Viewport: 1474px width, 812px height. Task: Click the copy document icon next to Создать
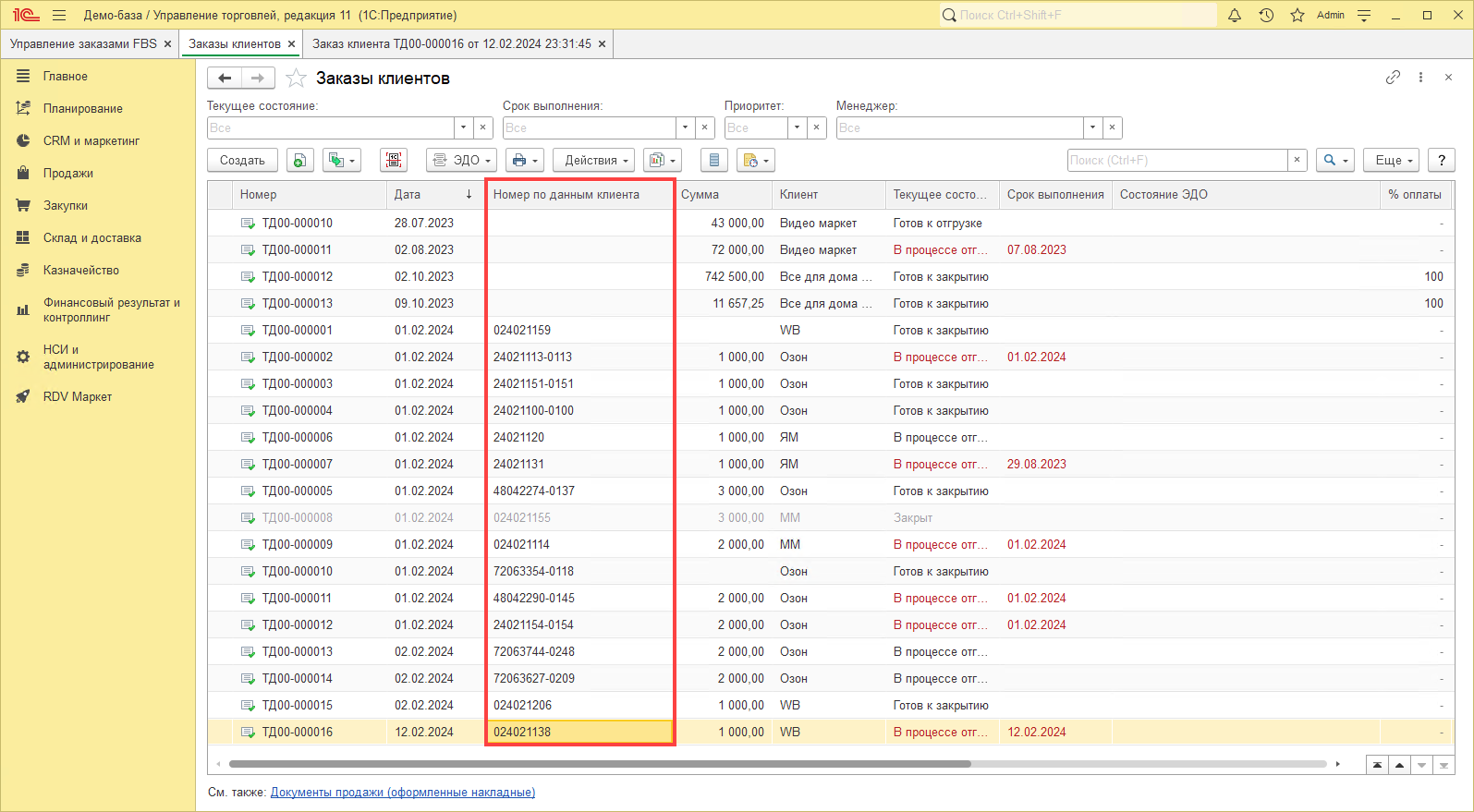pyautogui.click(x=299, y=161)
